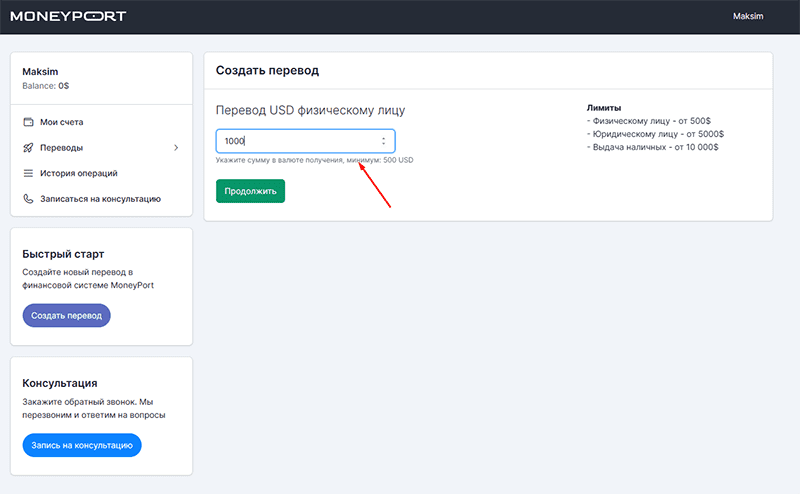Click the wallet icon beside Мои счета
The height and width of the screenshot is (494, 800).
tap(29, 122)
